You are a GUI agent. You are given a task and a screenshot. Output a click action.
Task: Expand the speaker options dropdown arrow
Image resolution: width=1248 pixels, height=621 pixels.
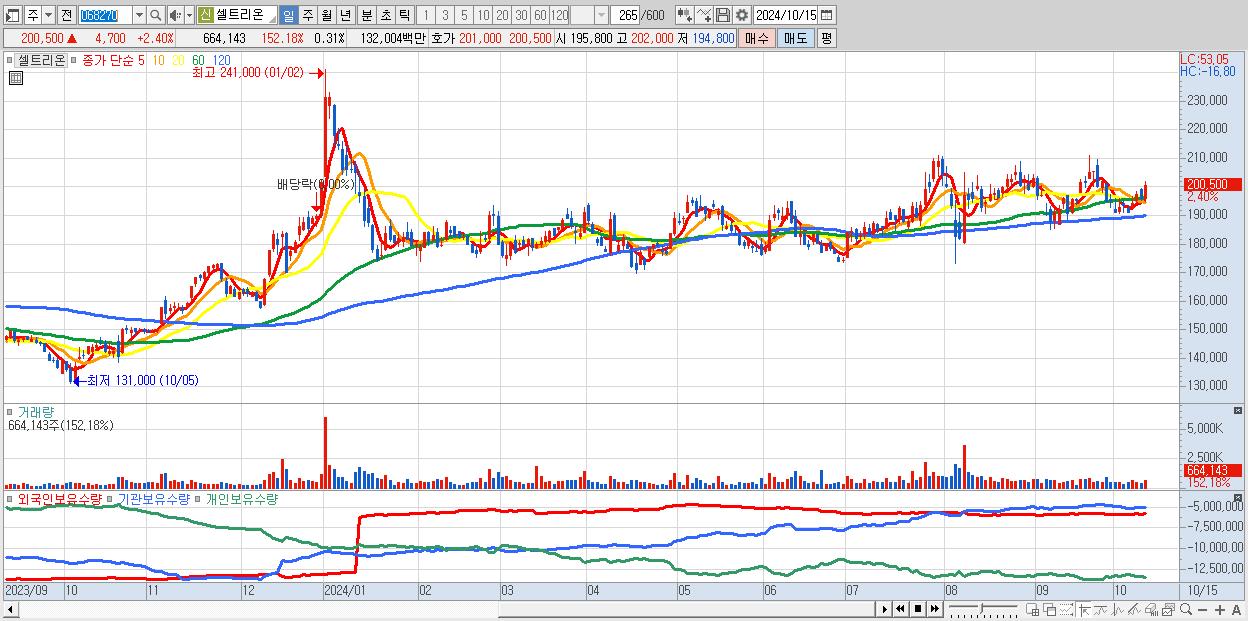189,15
